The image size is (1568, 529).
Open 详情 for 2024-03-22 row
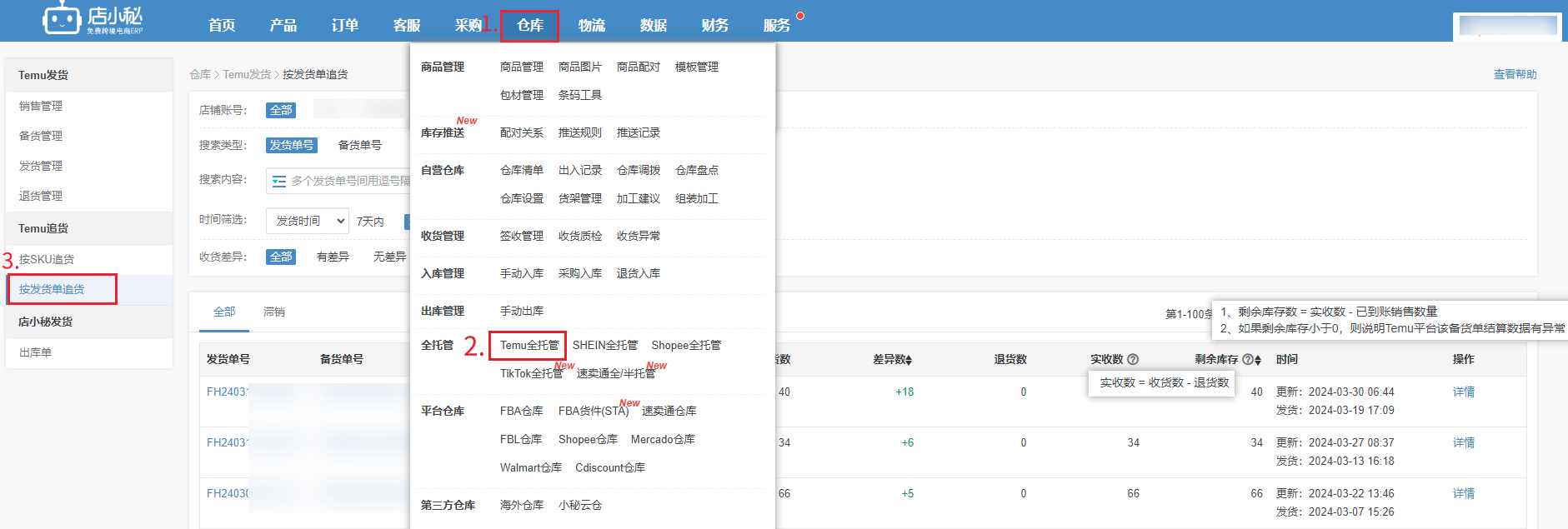coord(1464,493)
